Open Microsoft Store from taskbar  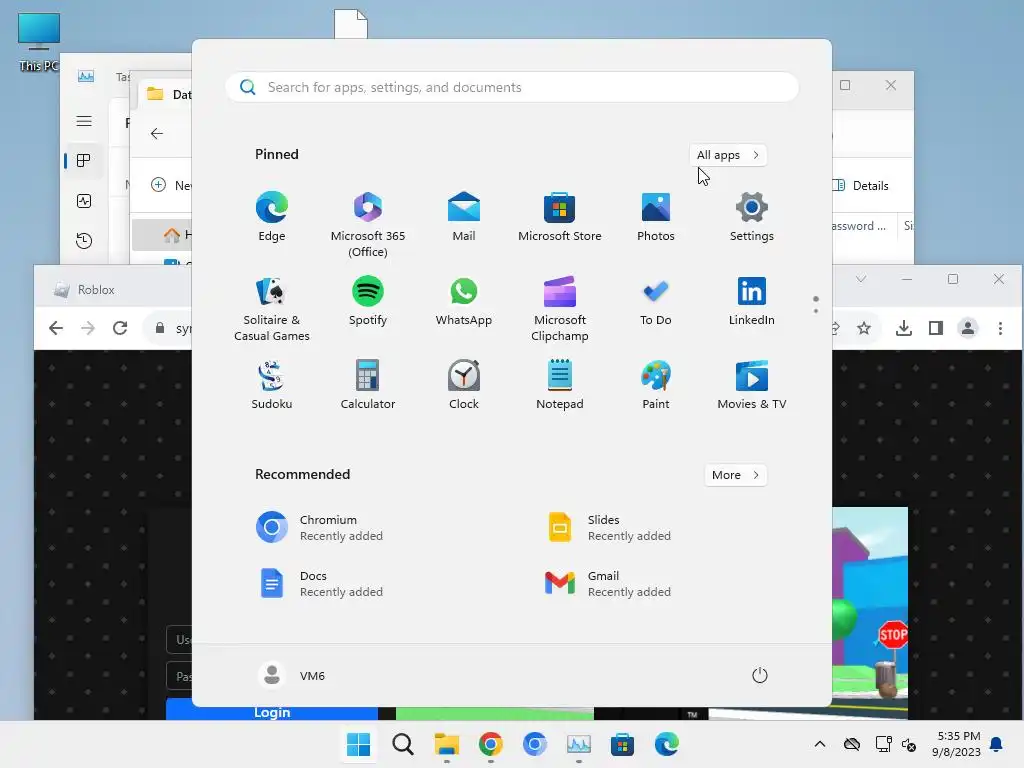coord(622,744)
